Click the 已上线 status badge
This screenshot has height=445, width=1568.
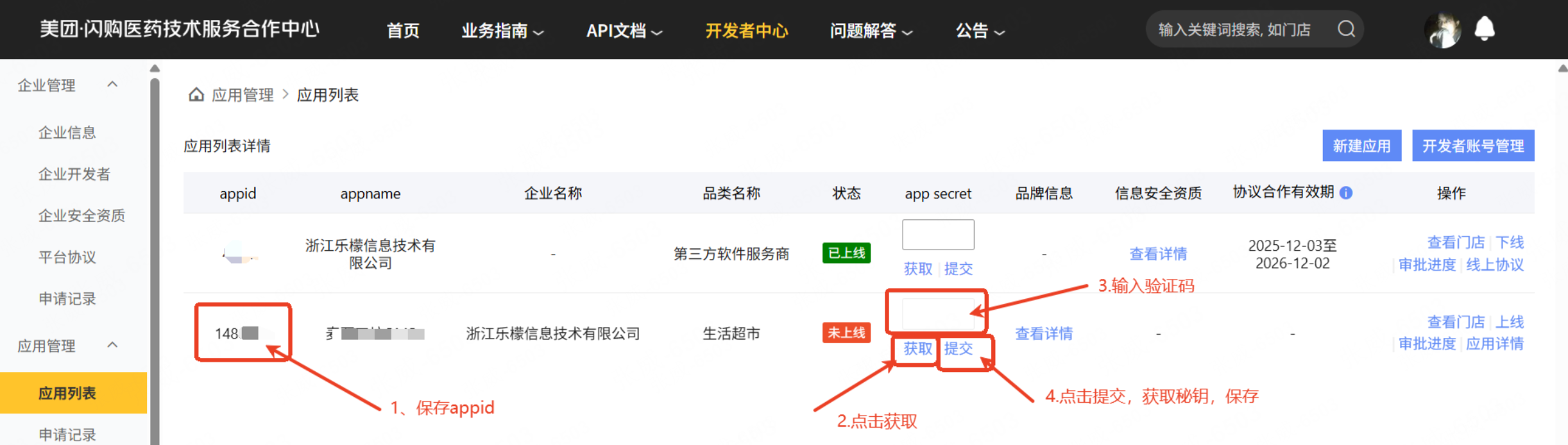click(846, 253)
